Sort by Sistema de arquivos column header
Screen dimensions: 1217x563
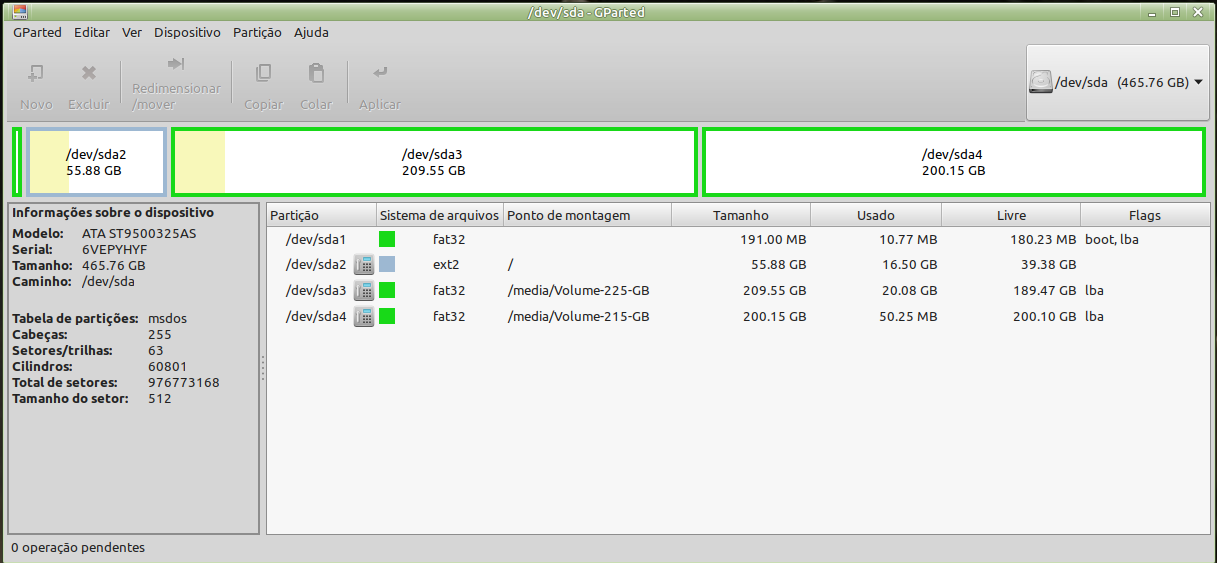(x=439, y=215)
